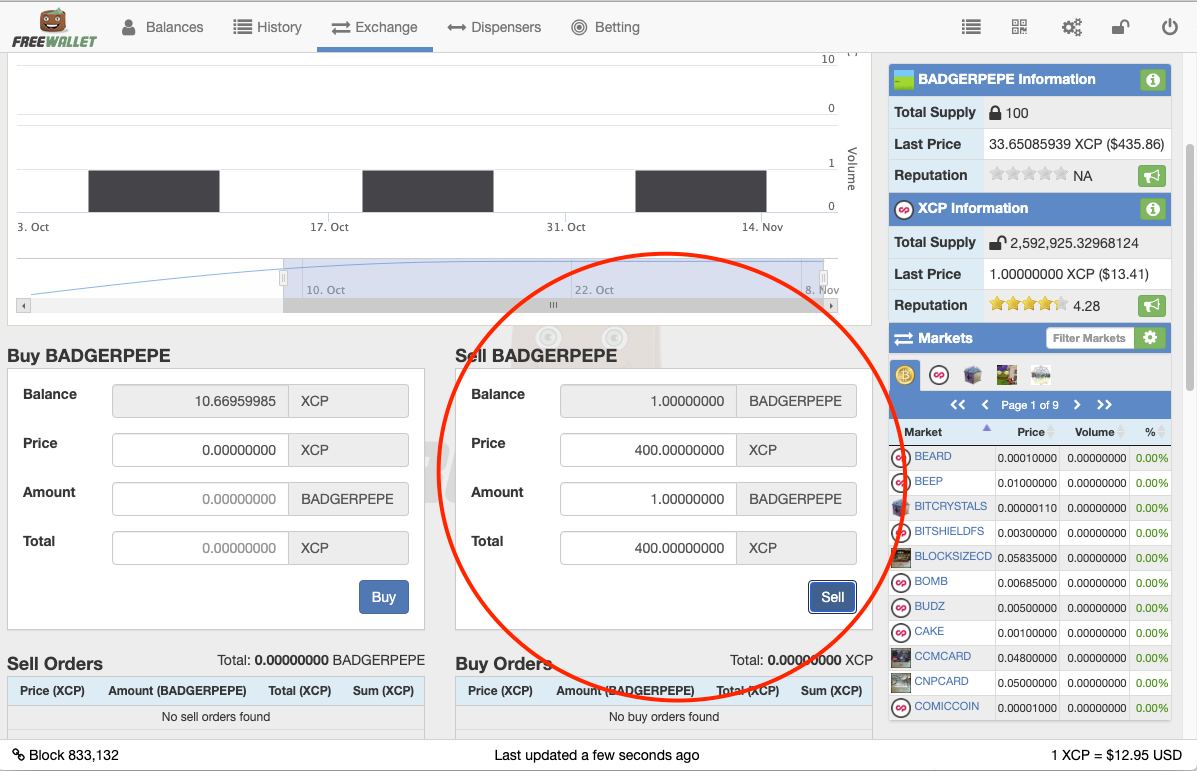Open the CNPCARD market

tap(941, 682)
